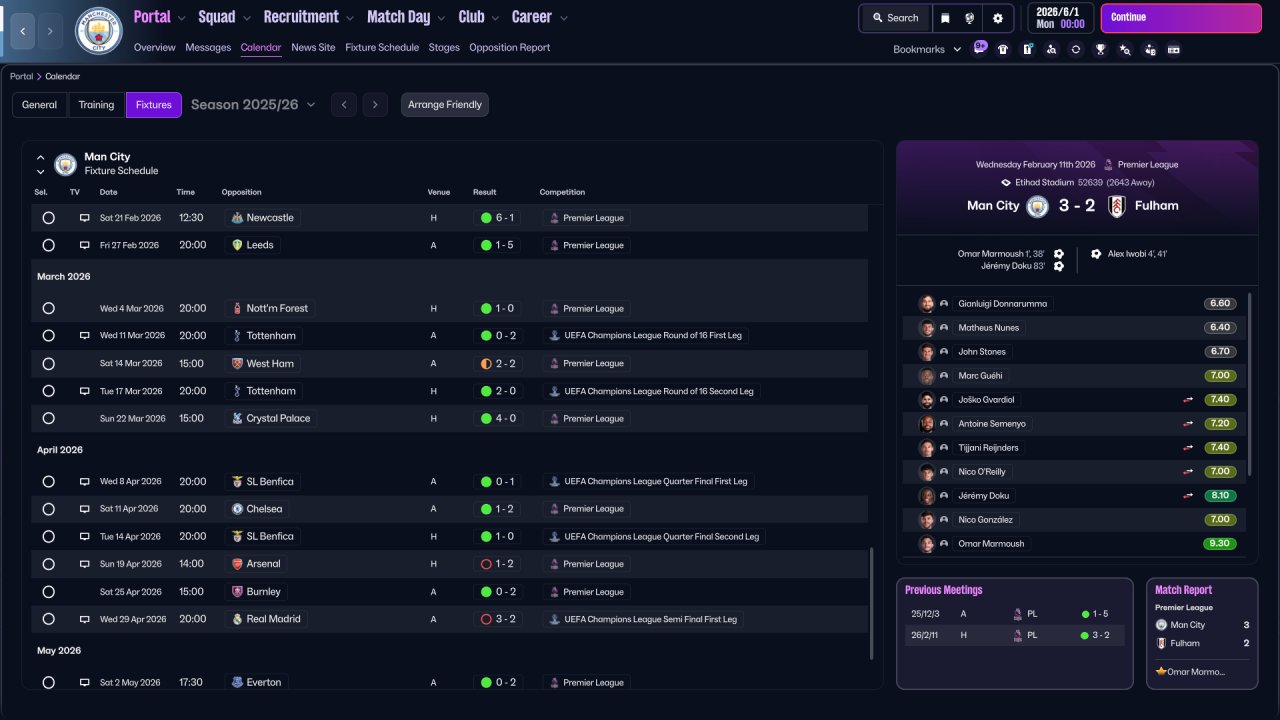Viewport: 1280px width, 720px height.
Task: Open the Portal breadcrumb link
Action: click(21, 76)
